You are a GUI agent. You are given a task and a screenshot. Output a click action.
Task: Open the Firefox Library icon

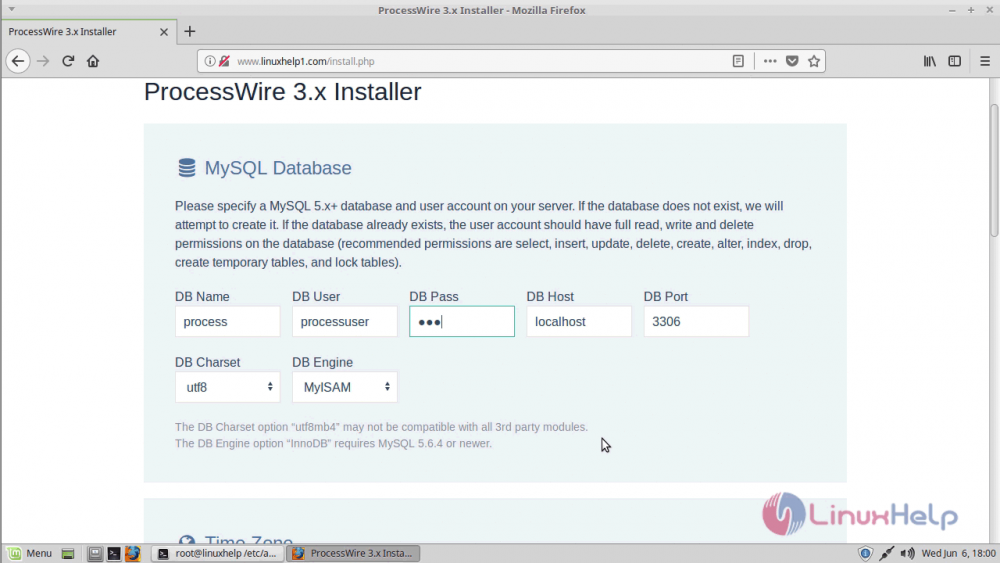click(x=929, y=61)
